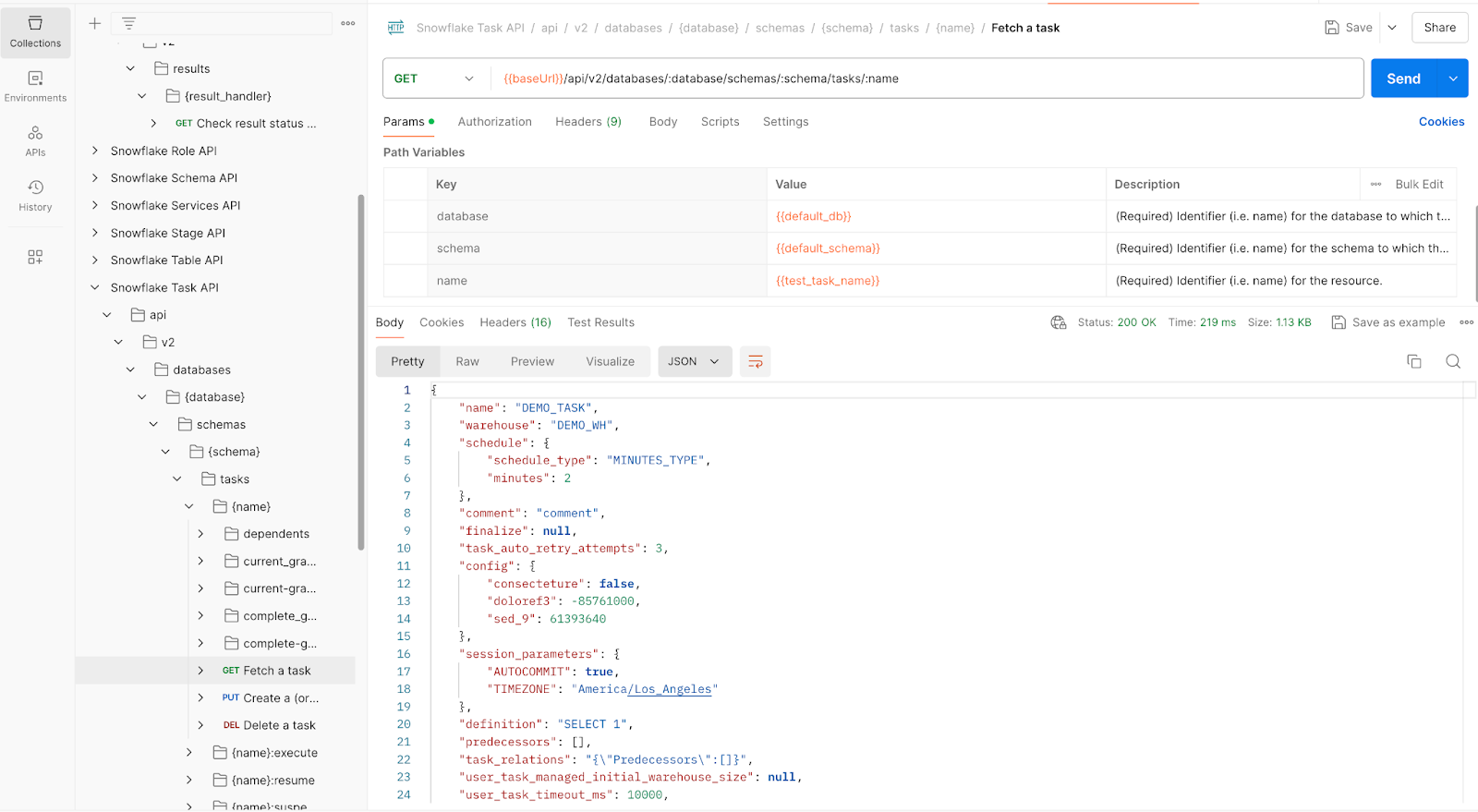This screenshot has height=812, width=1478.
Task: Click the request URL input field
Action: coord(924,79)
